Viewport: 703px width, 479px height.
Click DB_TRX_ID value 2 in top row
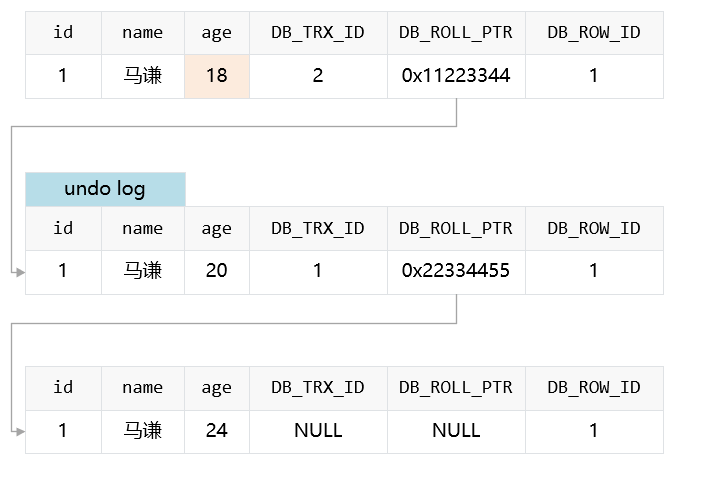point(318,76)
